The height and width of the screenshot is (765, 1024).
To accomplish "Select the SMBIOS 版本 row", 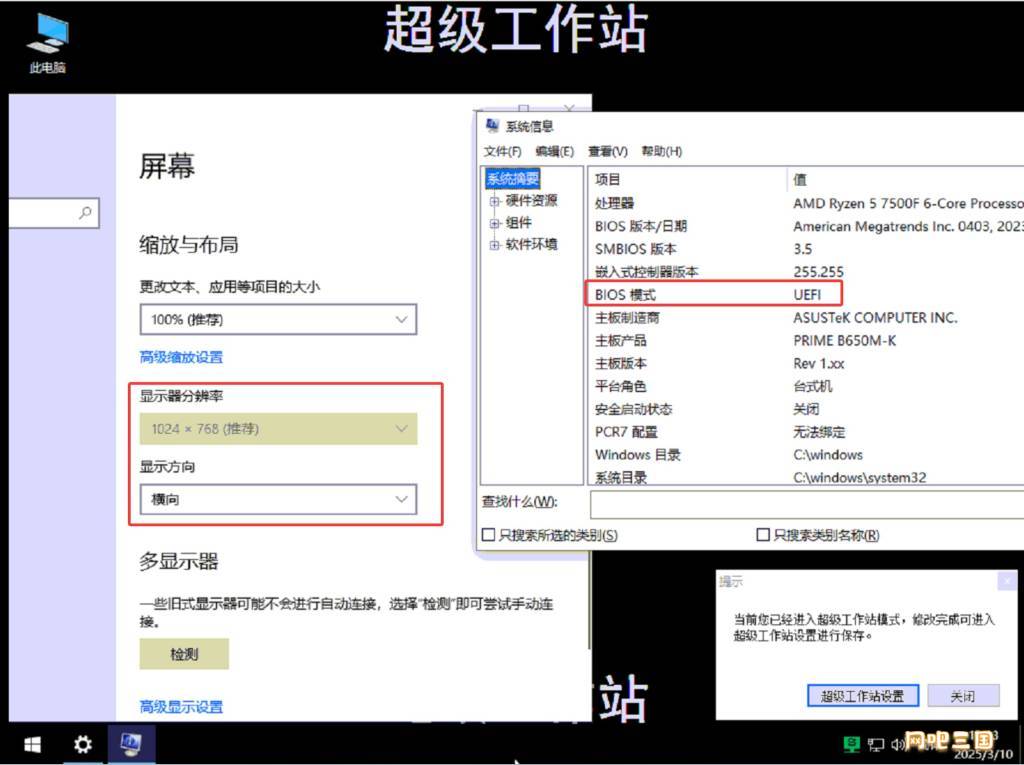I will click(x=807, y=249).
